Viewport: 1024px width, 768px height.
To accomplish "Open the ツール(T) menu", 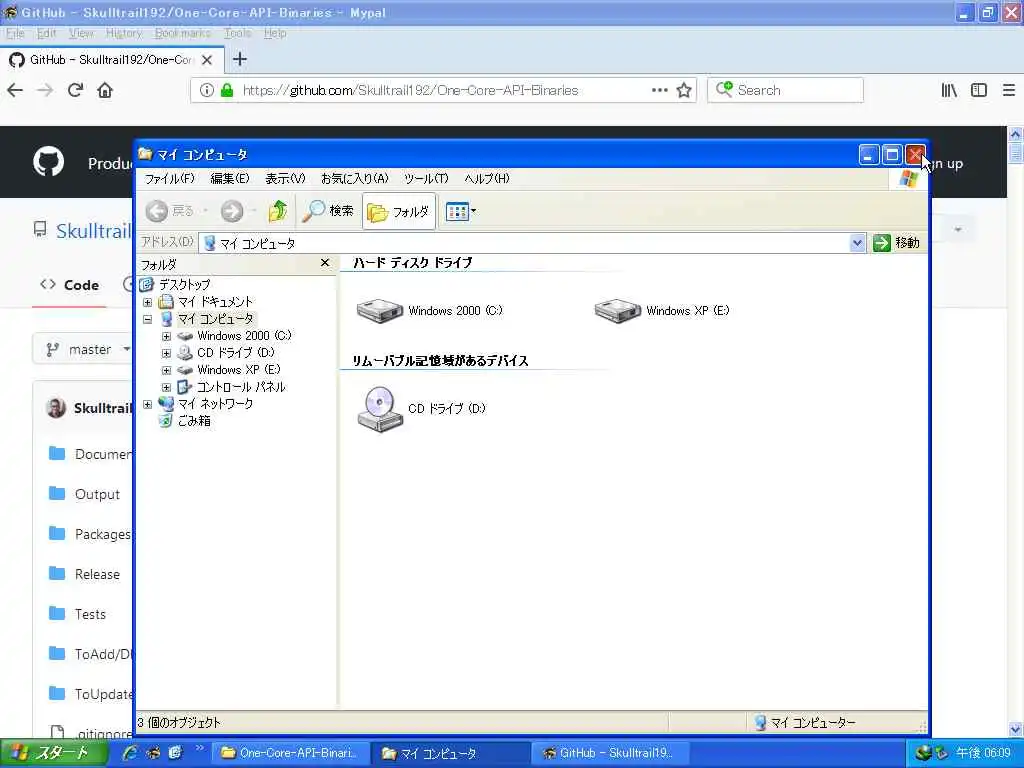I will 426,178.
